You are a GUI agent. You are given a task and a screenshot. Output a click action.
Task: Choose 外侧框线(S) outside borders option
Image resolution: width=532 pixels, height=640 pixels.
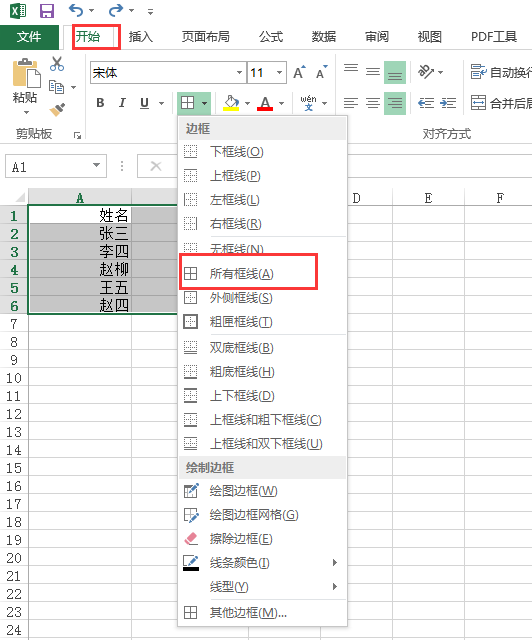(x=263, y=298)
